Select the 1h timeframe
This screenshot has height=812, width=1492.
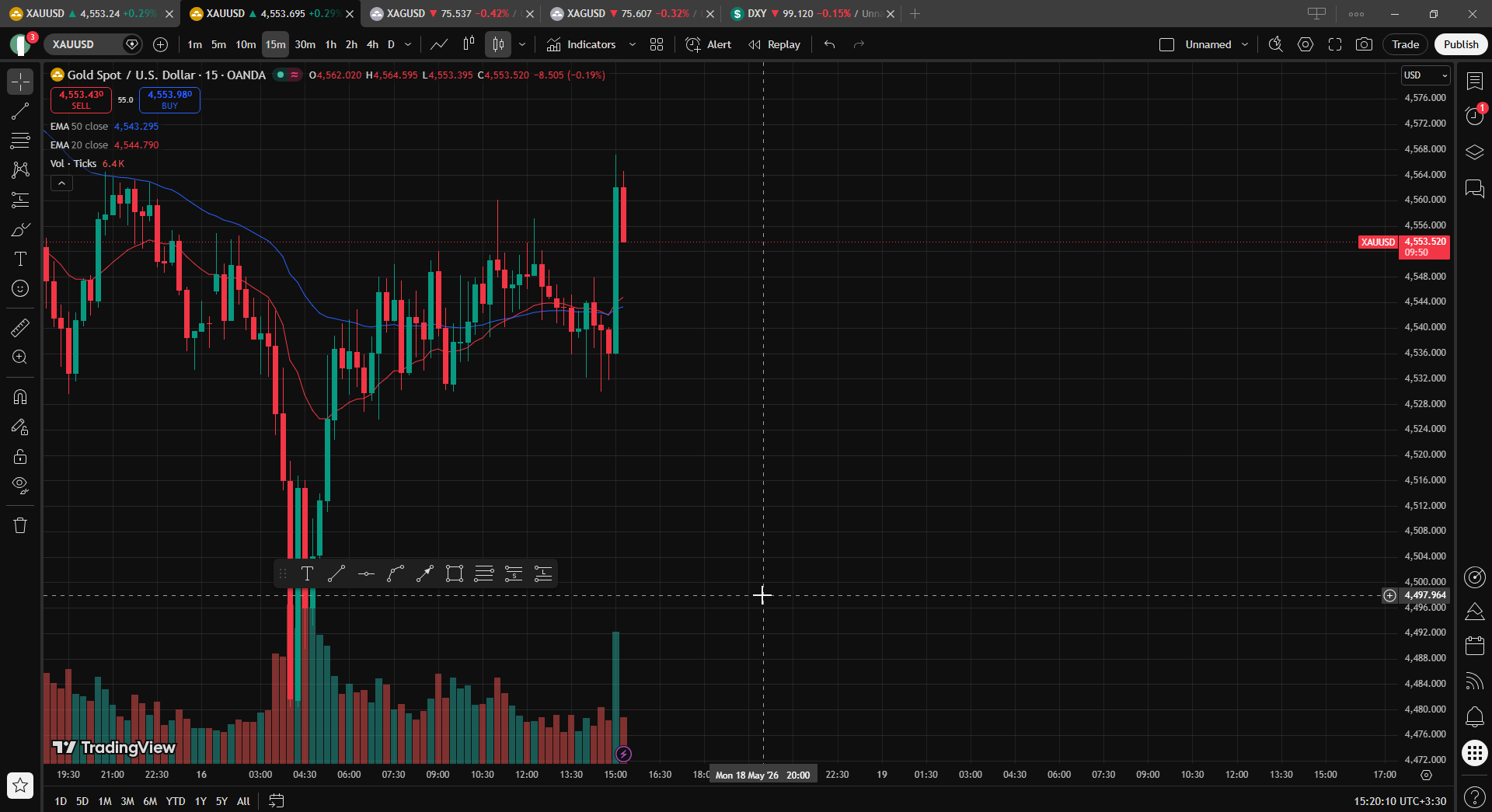(331, 44)
